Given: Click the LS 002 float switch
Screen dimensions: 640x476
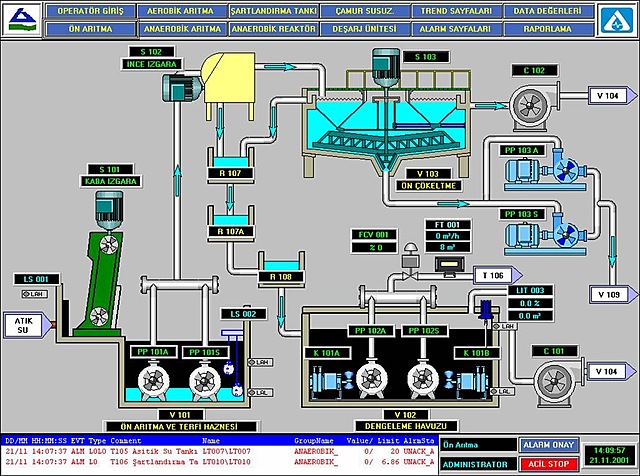Looking at the screenshot, I should pyautogui.click(x=233, y=363).
